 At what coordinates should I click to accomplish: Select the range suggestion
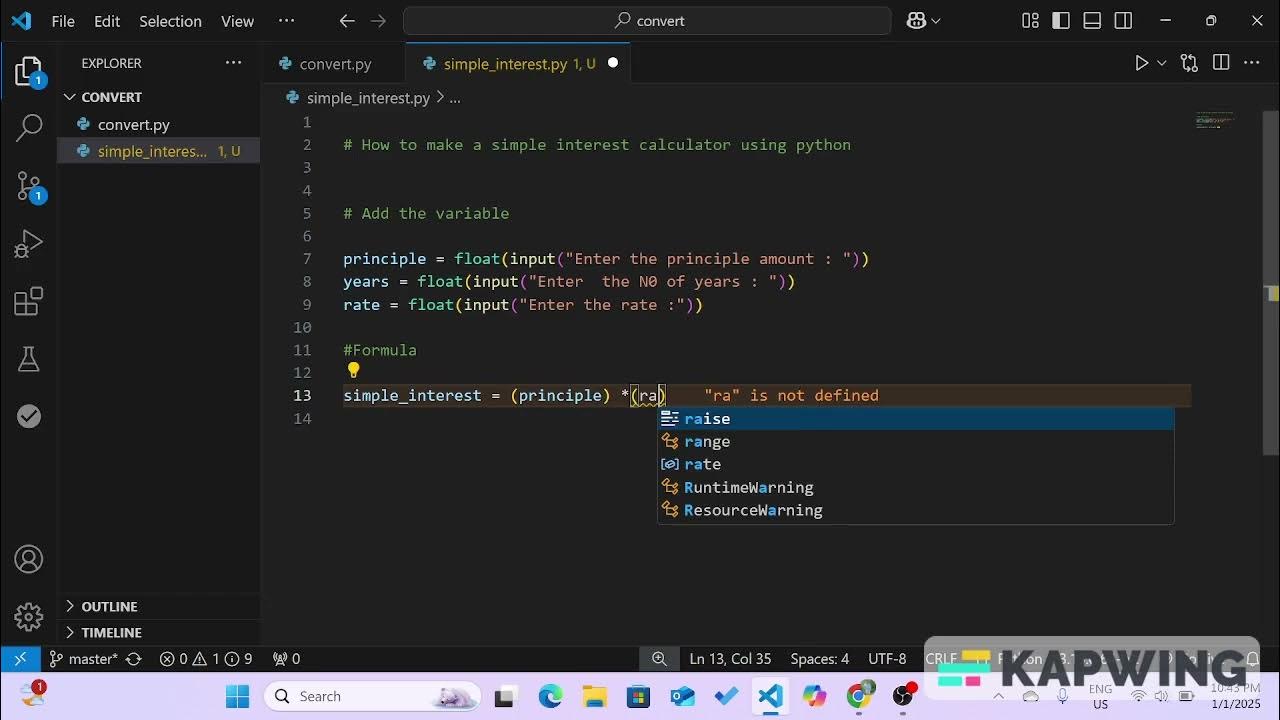[915, 442]
